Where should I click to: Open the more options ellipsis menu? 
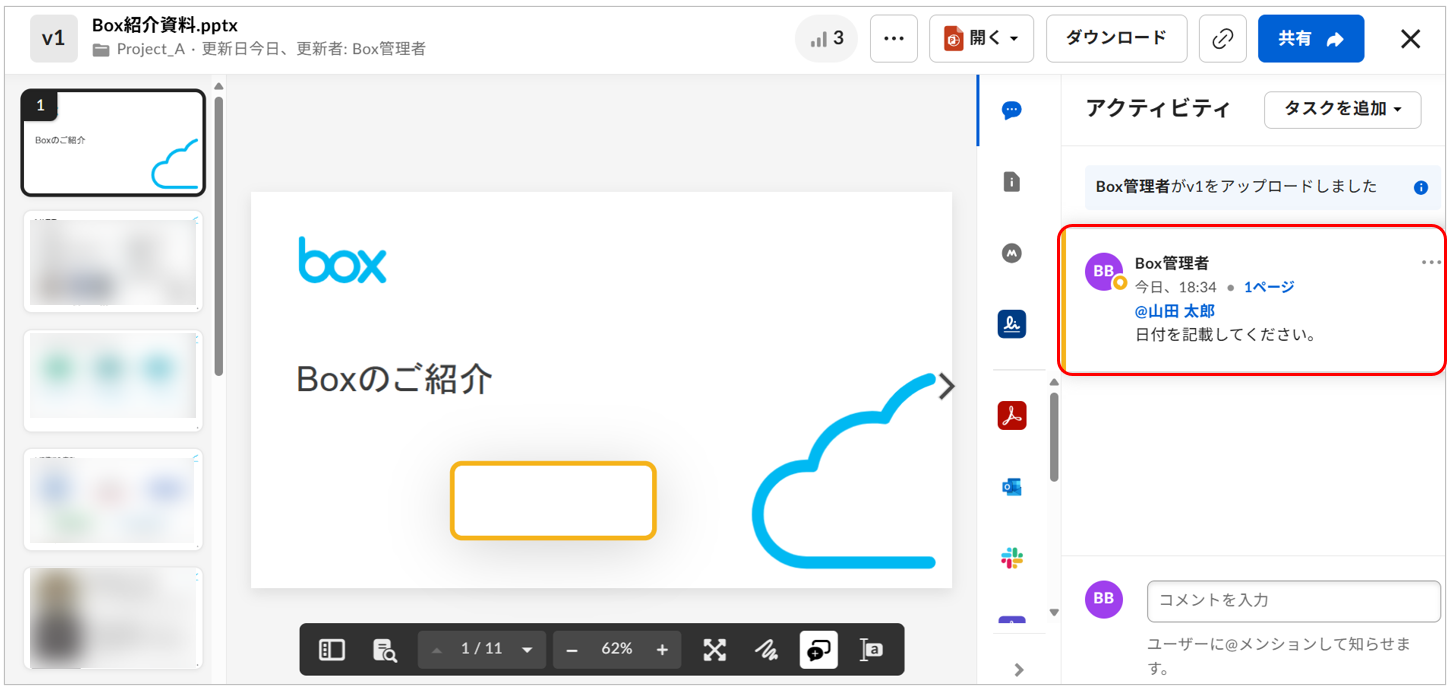pyautogui.click(x=893, y=39)
